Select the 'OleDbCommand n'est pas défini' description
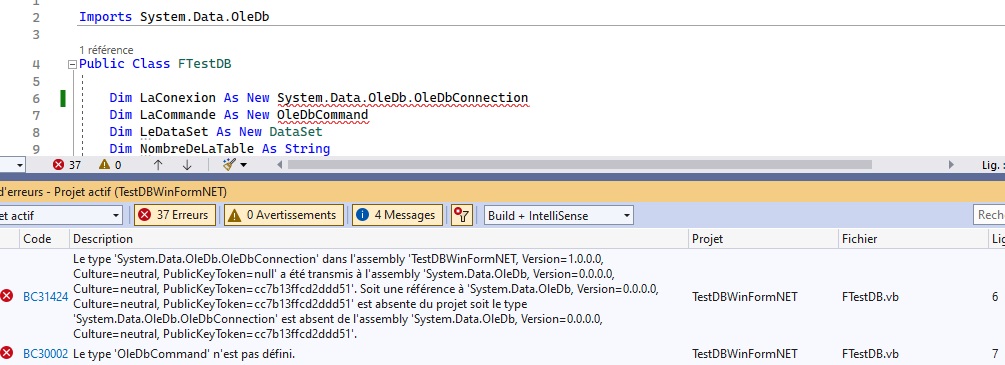1005x365 pixels. pyautogui.click(x=185, y=353)
